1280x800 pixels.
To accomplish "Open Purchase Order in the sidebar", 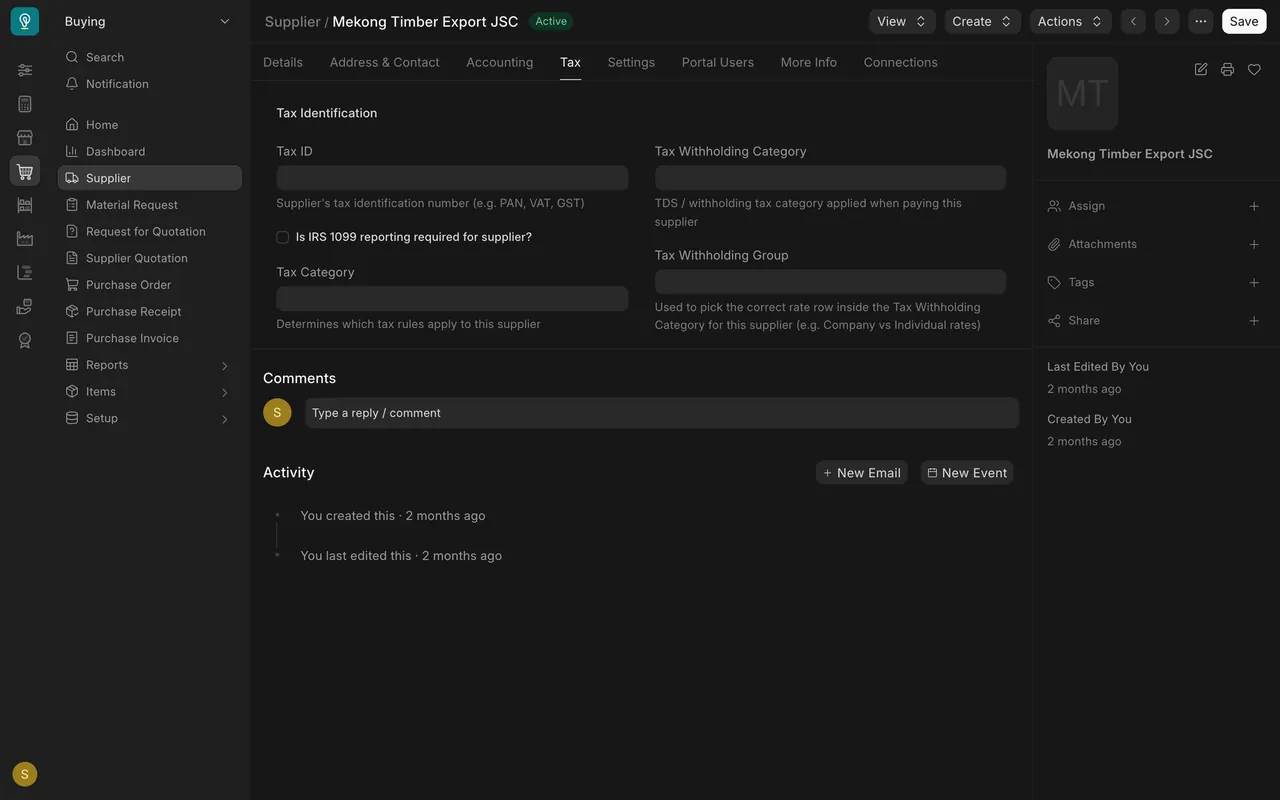I will click(x=149, y=285).
